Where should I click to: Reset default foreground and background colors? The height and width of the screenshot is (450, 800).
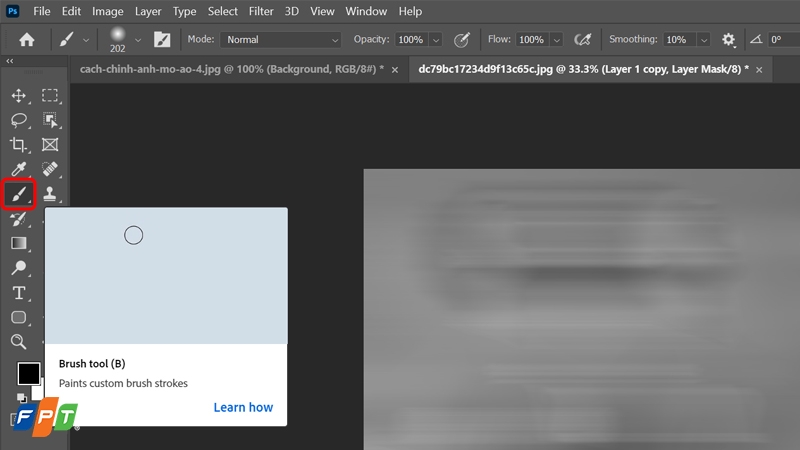point(21,397)
